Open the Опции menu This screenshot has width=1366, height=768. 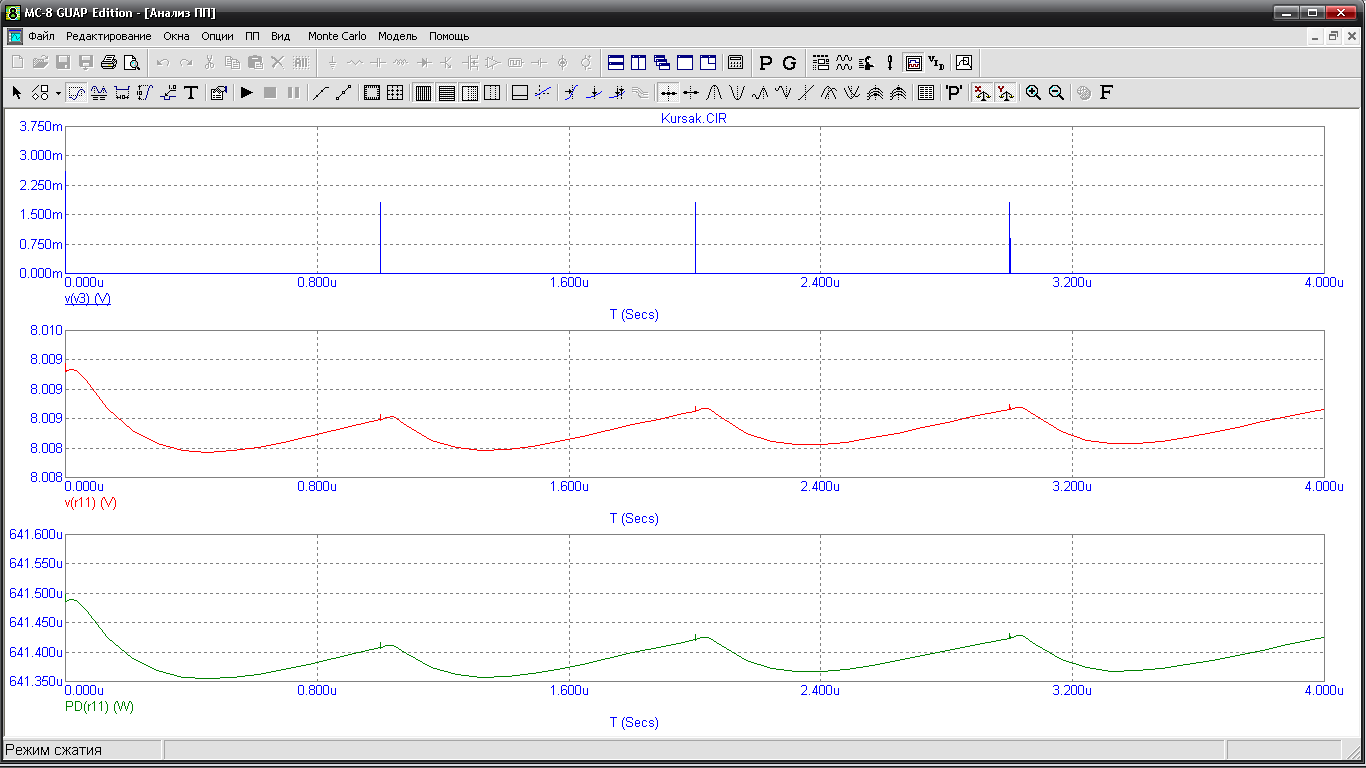(x=217, y=36)
